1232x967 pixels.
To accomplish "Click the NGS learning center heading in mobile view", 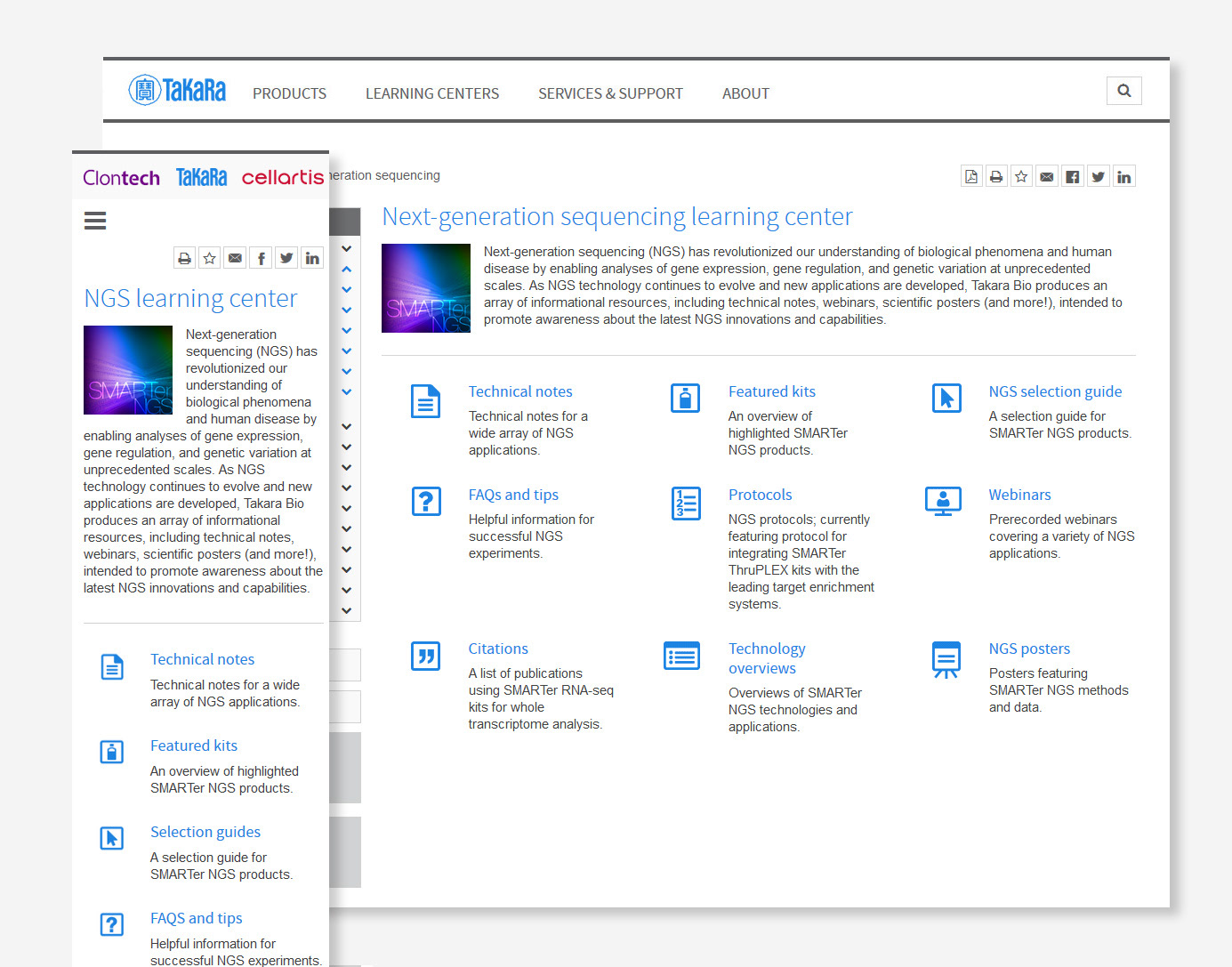I will (x=190, y=298).
